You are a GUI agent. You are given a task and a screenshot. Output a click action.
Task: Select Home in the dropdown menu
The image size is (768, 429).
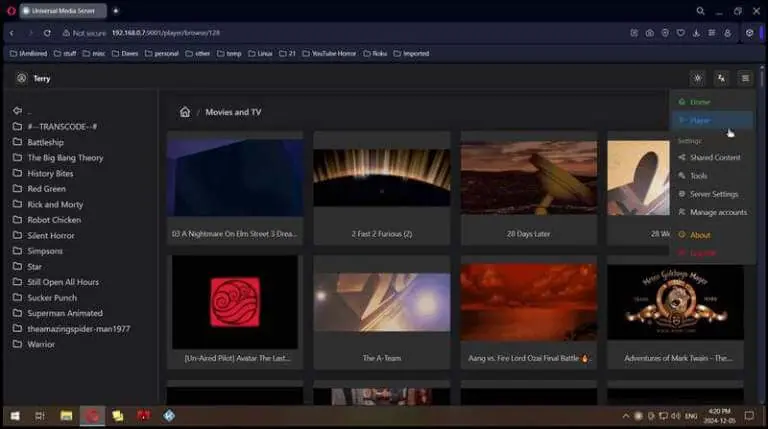713,102
